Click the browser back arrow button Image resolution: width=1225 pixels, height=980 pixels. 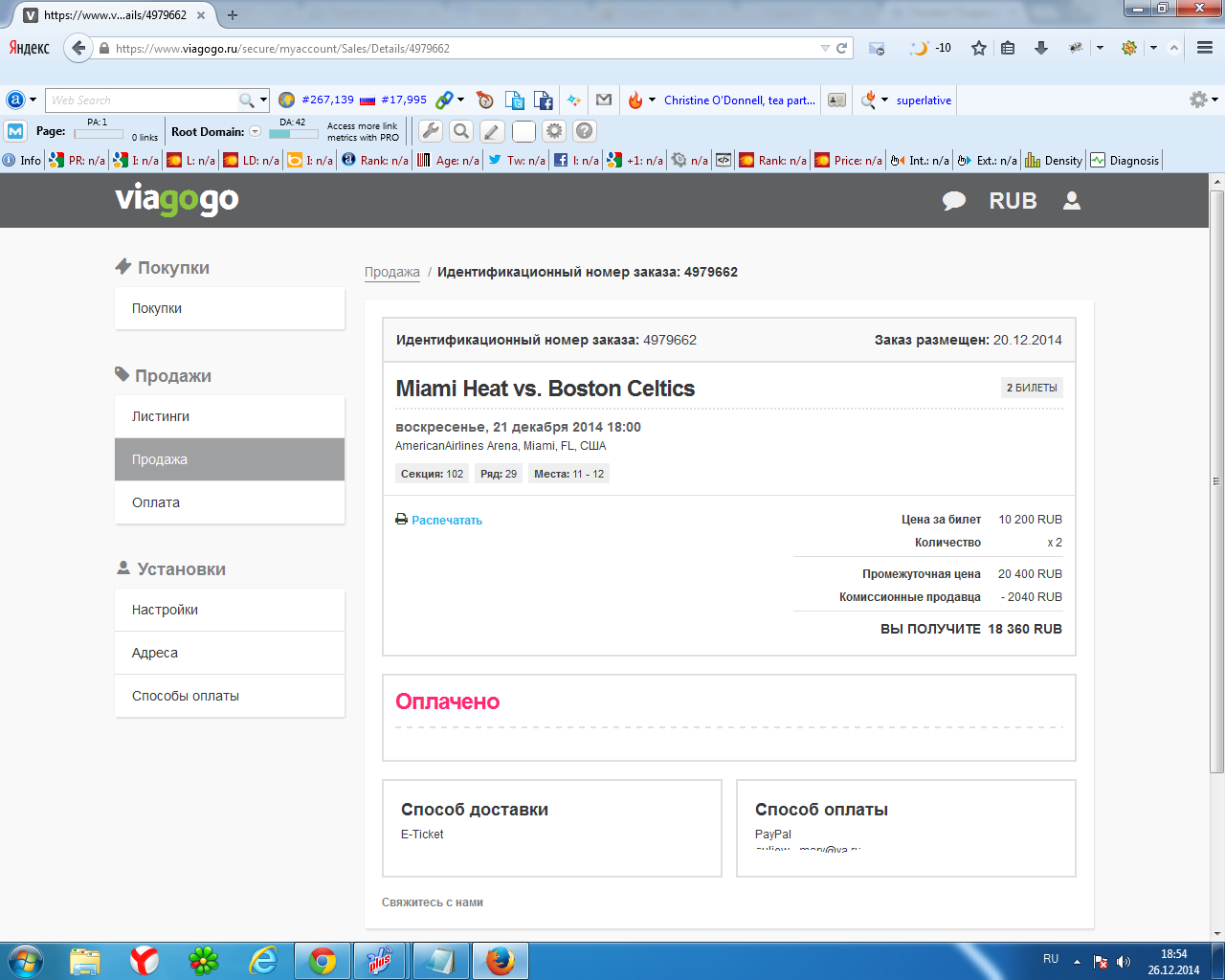click(x=78, y=48)
